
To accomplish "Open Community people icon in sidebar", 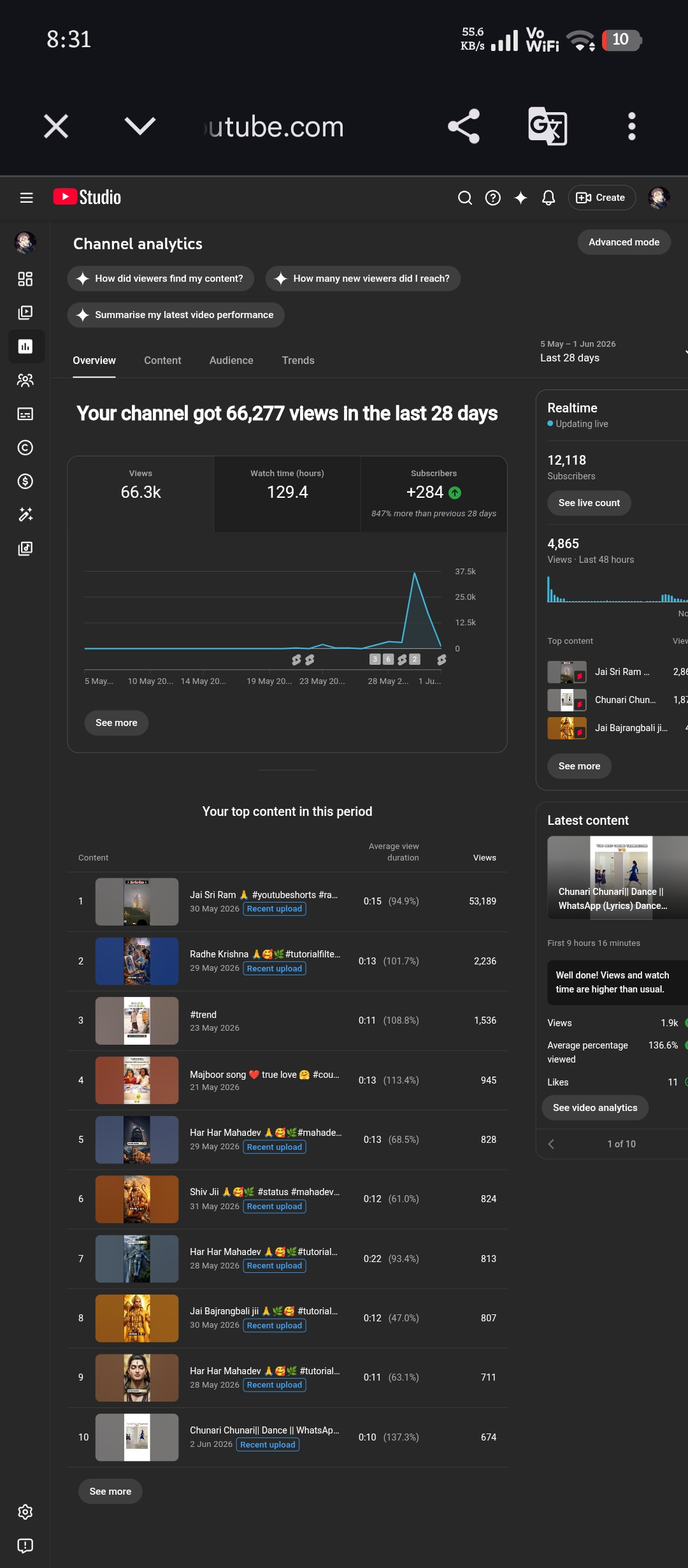I will coord(25,380).
